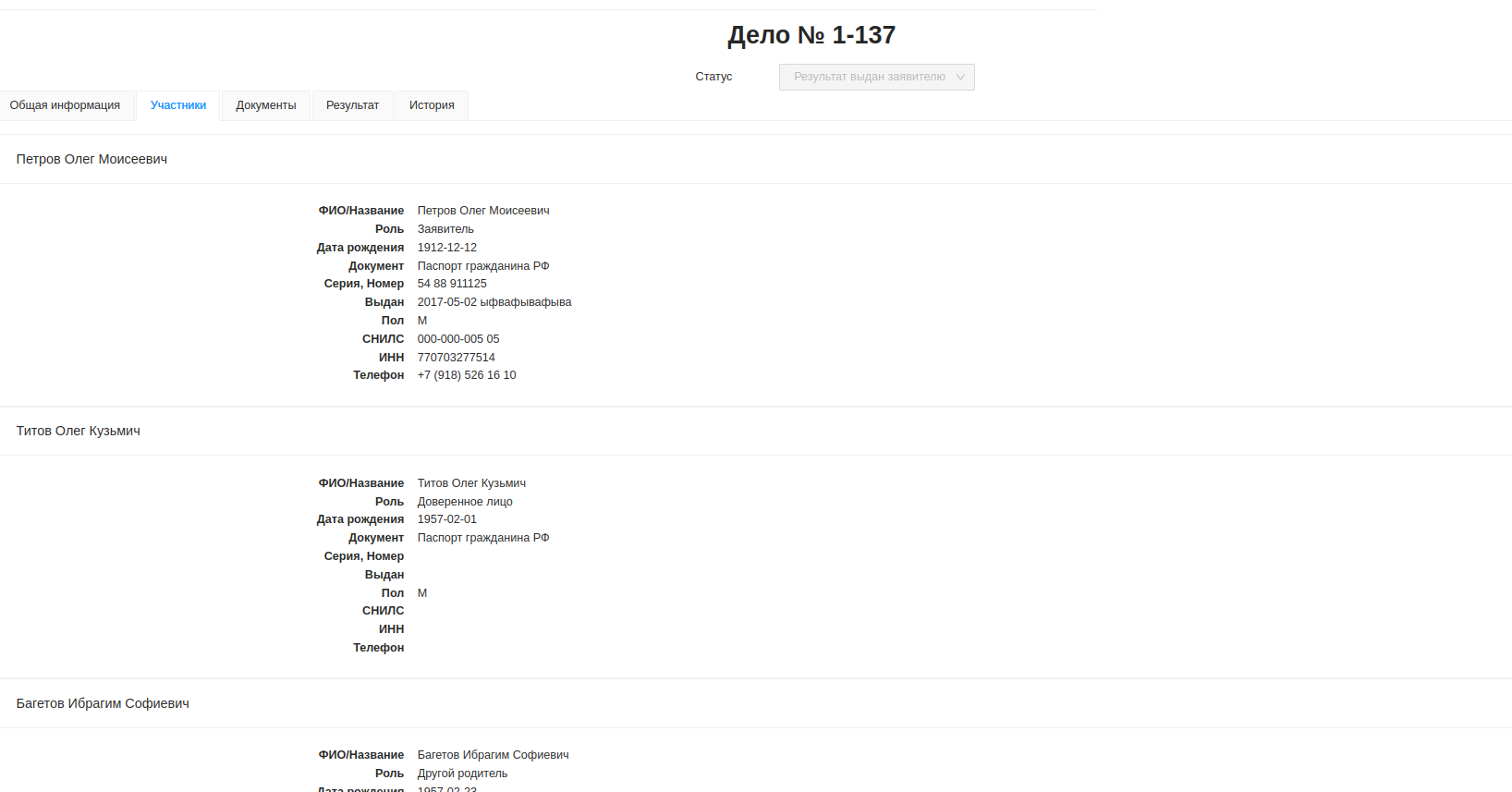Click the Дело № 1-137 page title
The image size is (1512, 792).
811,35
